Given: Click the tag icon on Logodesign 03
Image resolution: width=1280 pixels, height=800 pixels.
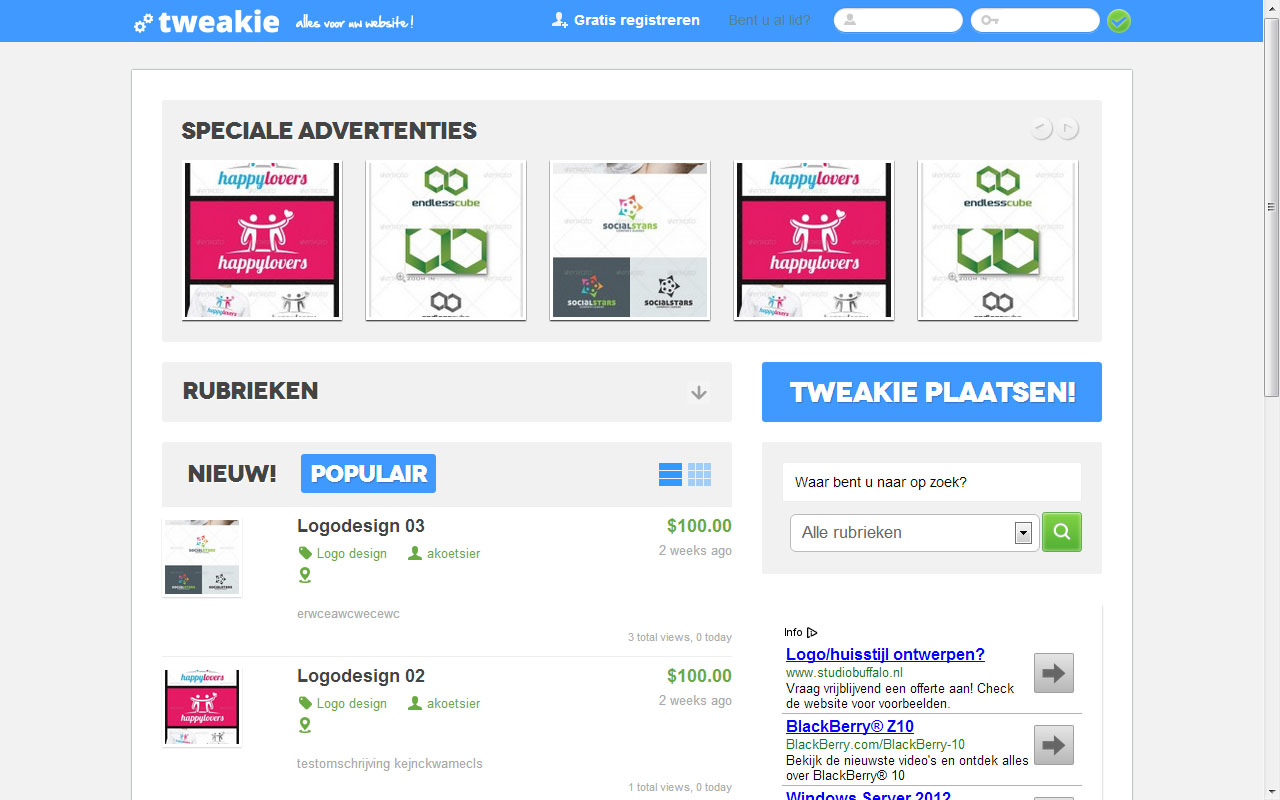Looking at the screenshot, I should 305,553.
